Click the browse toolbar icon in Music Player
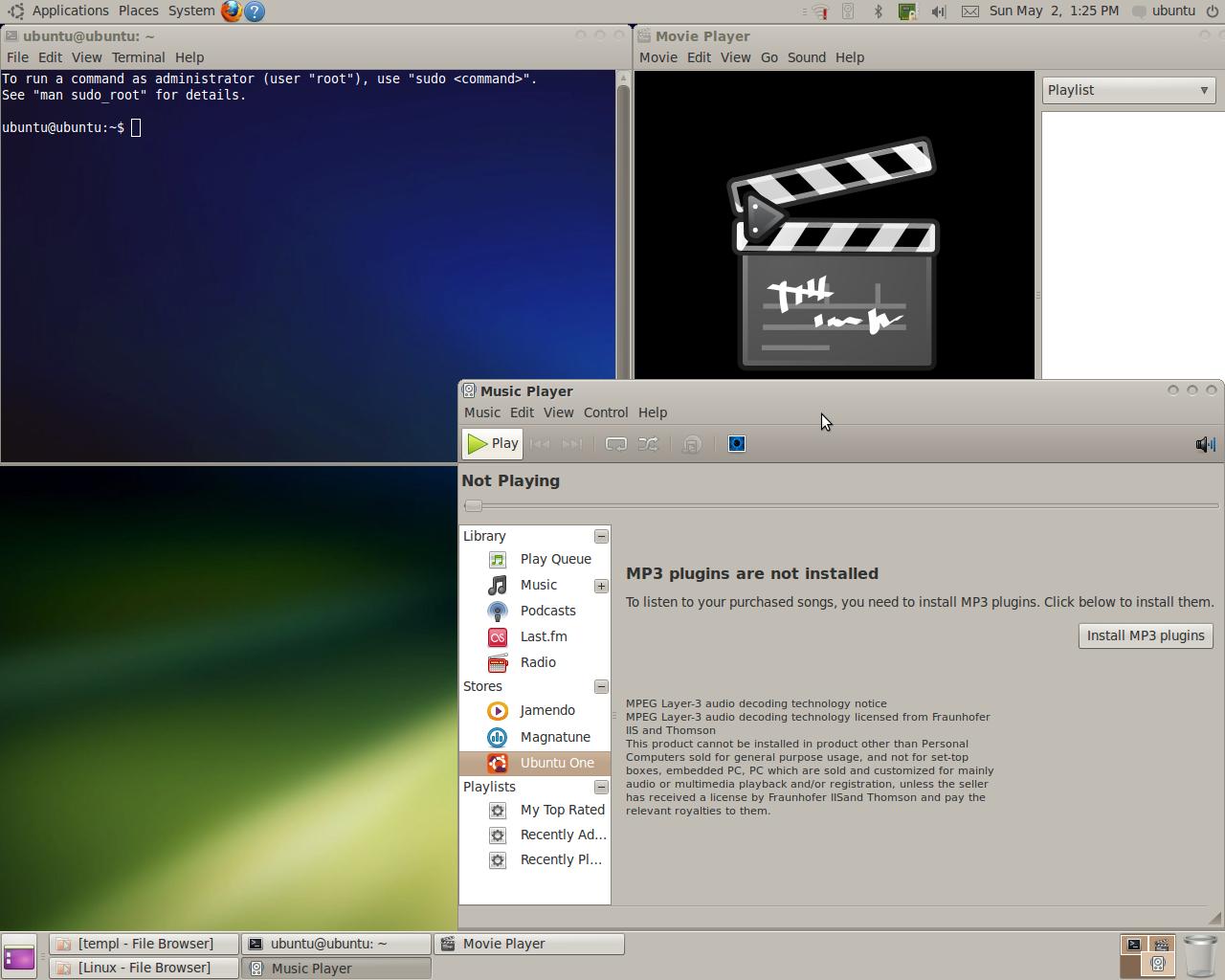The height and width of the screenshot is (980, 1225). (x=692, y=444)
